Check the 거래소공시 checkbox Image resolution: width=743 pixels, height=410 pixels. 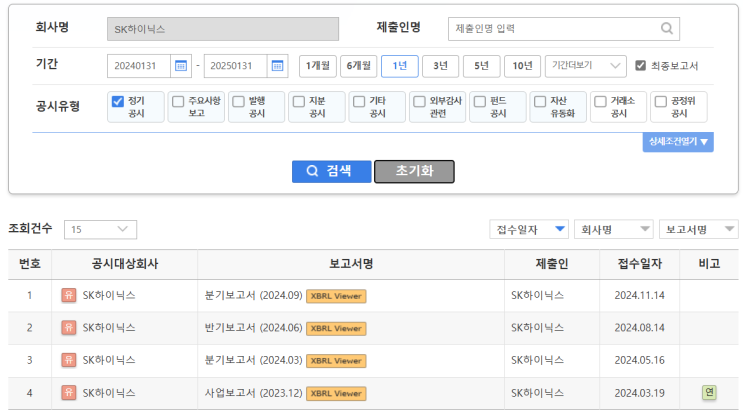coord(600,101)
